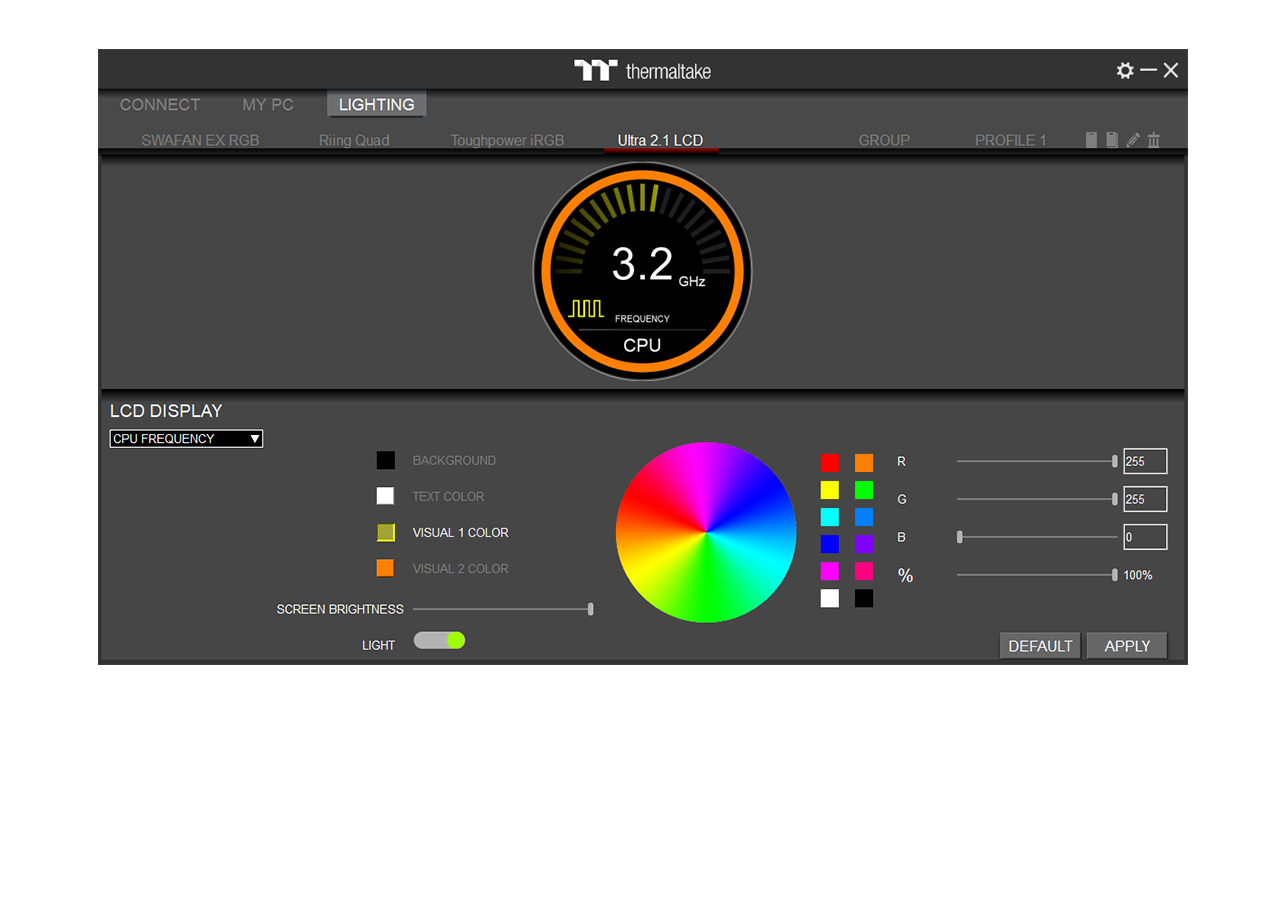
Task: Select the VISUAL 2 COLOR orange box
Action: click(385, 568)
